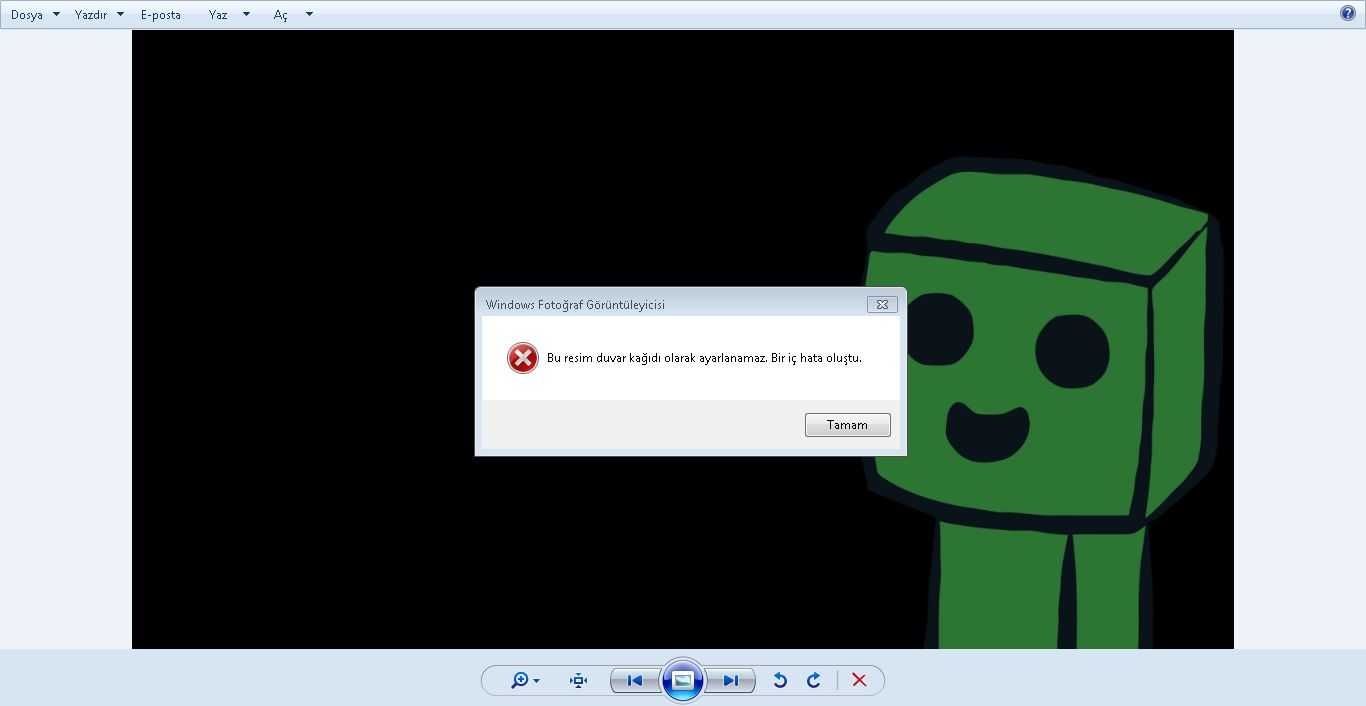Expand the Yaz dropdown arrow
The width and height of the screenshot is (1366, 706).
pos(246,14)
